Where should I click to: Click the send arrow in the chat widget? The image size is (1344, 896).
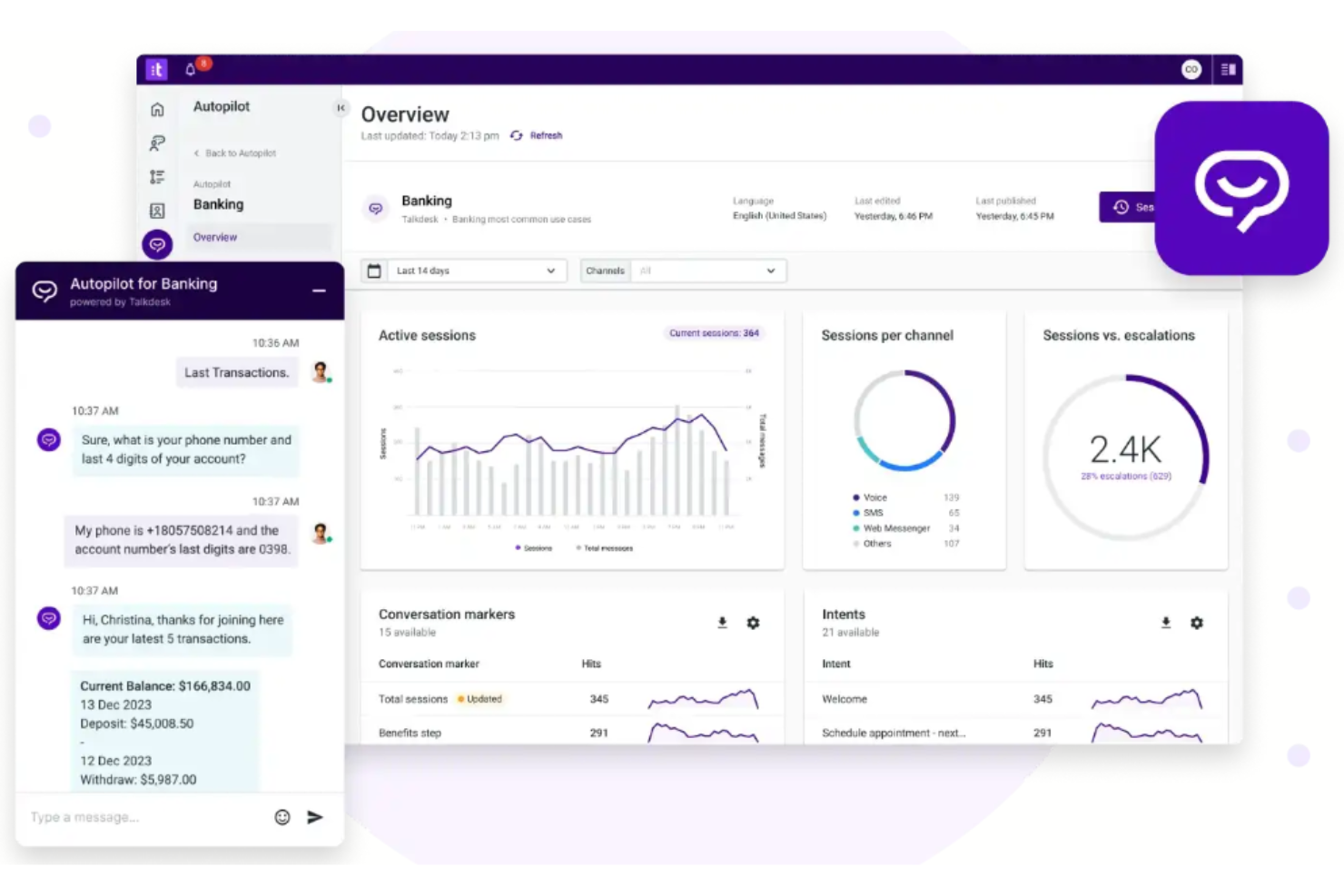coord(315,816)
